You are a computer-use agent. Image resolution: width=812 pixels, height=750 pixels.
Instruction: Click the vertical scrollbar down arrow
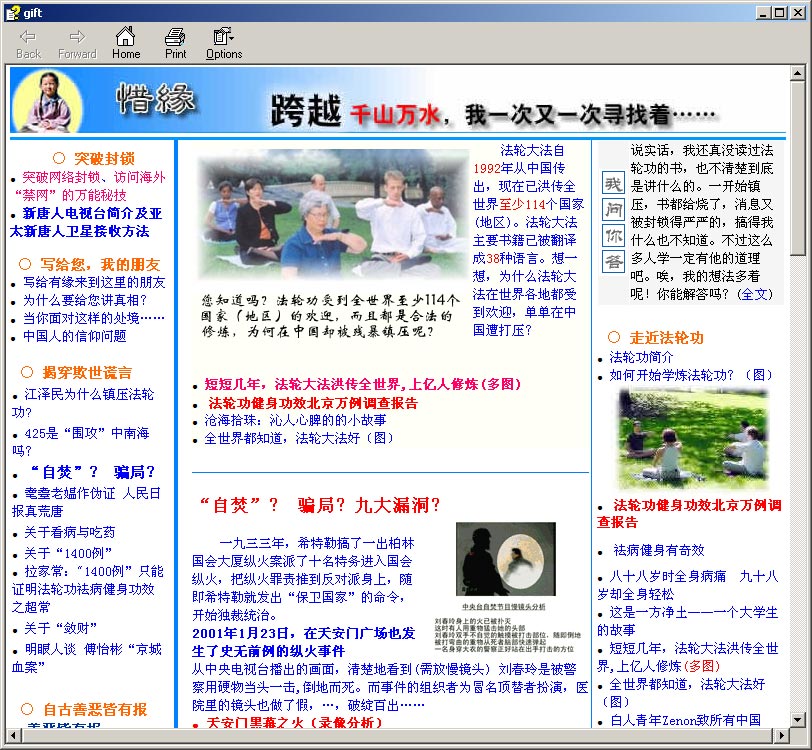pos(797,720)
